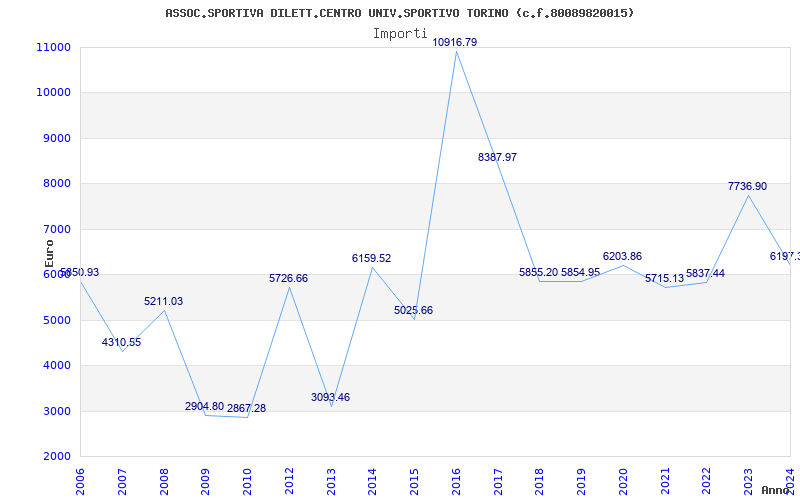Click the y-axis tick 7000
Screen dimensions: 800x500
(56, 230)
